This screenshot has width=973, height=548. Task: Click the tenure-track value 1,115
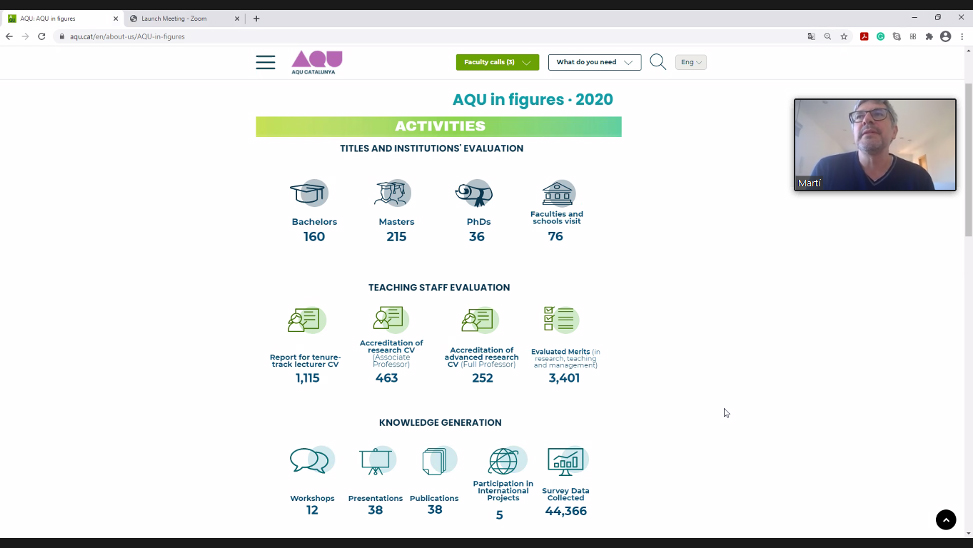point(307,378)
